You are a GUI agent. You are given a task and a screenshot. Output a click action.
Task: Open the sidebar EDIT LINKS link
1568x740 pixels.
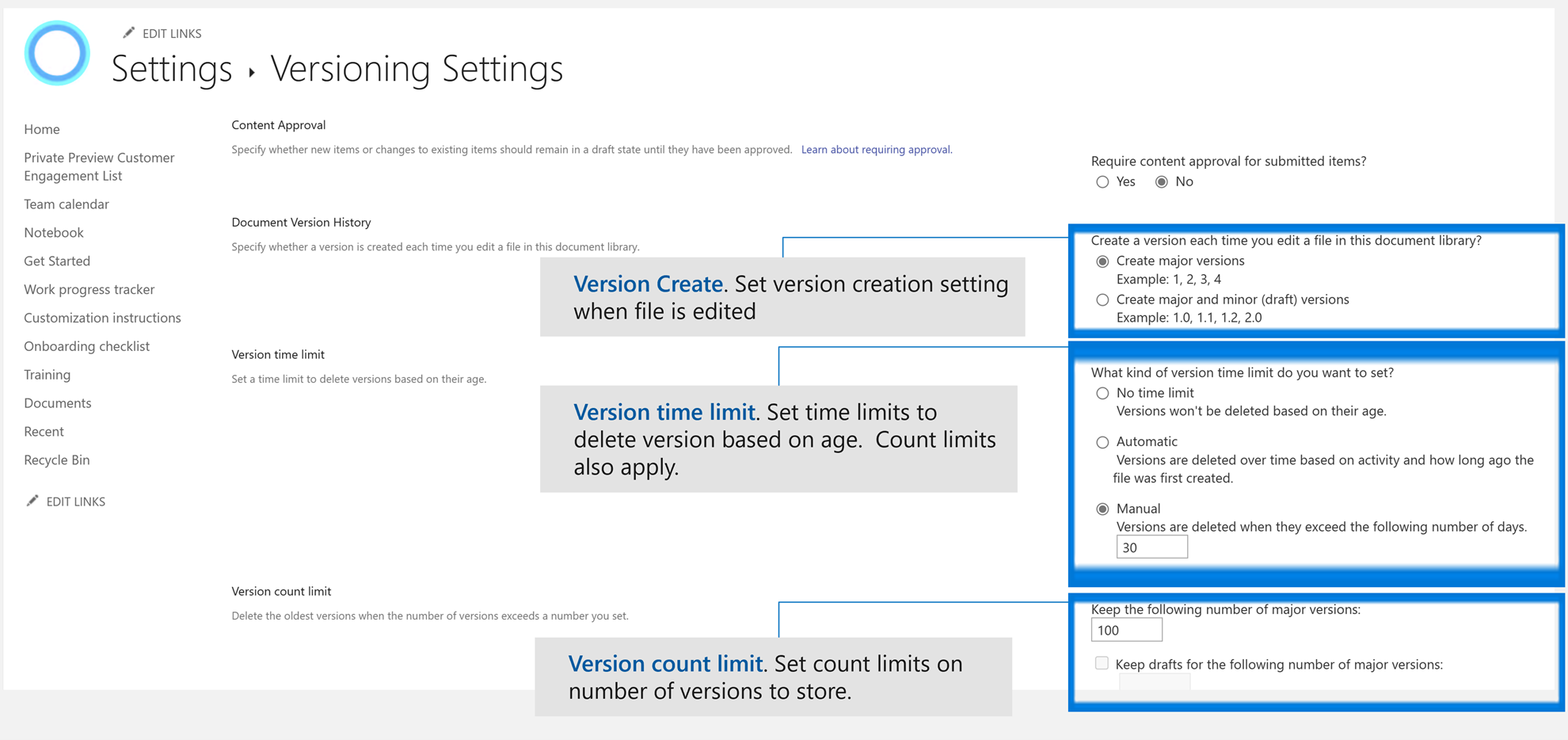pyautogui.click(x=76, y=502)
